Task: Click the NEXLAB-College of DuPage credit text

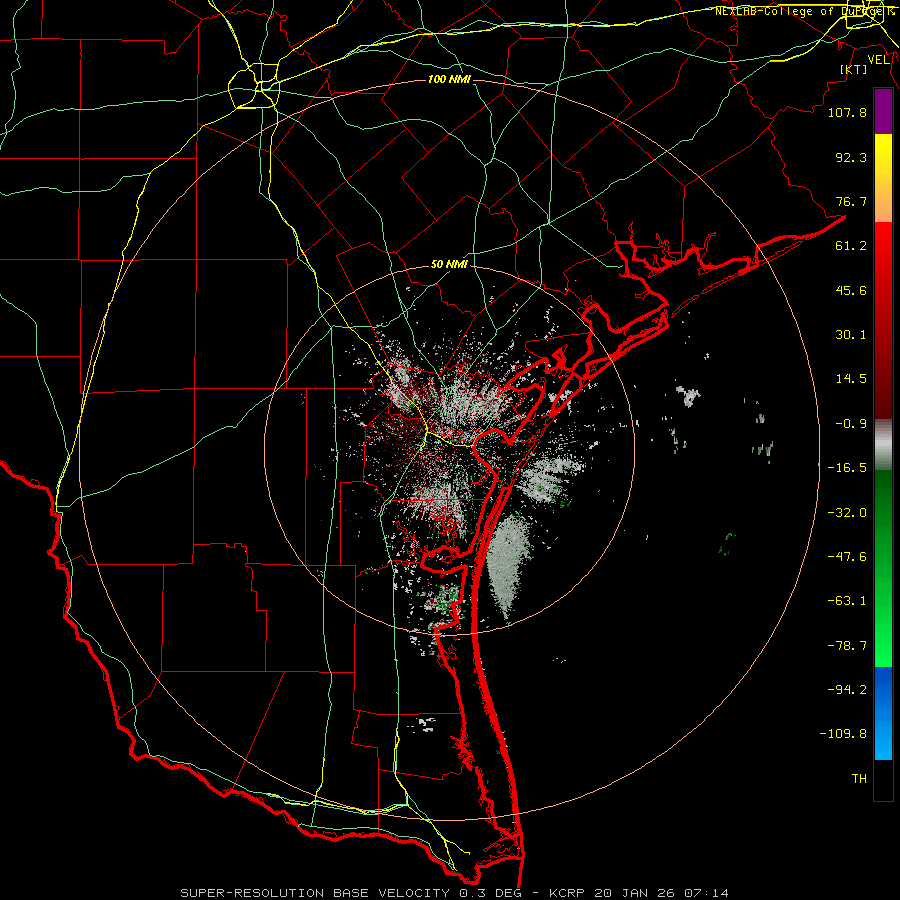Action: click(x=804, y=11)
